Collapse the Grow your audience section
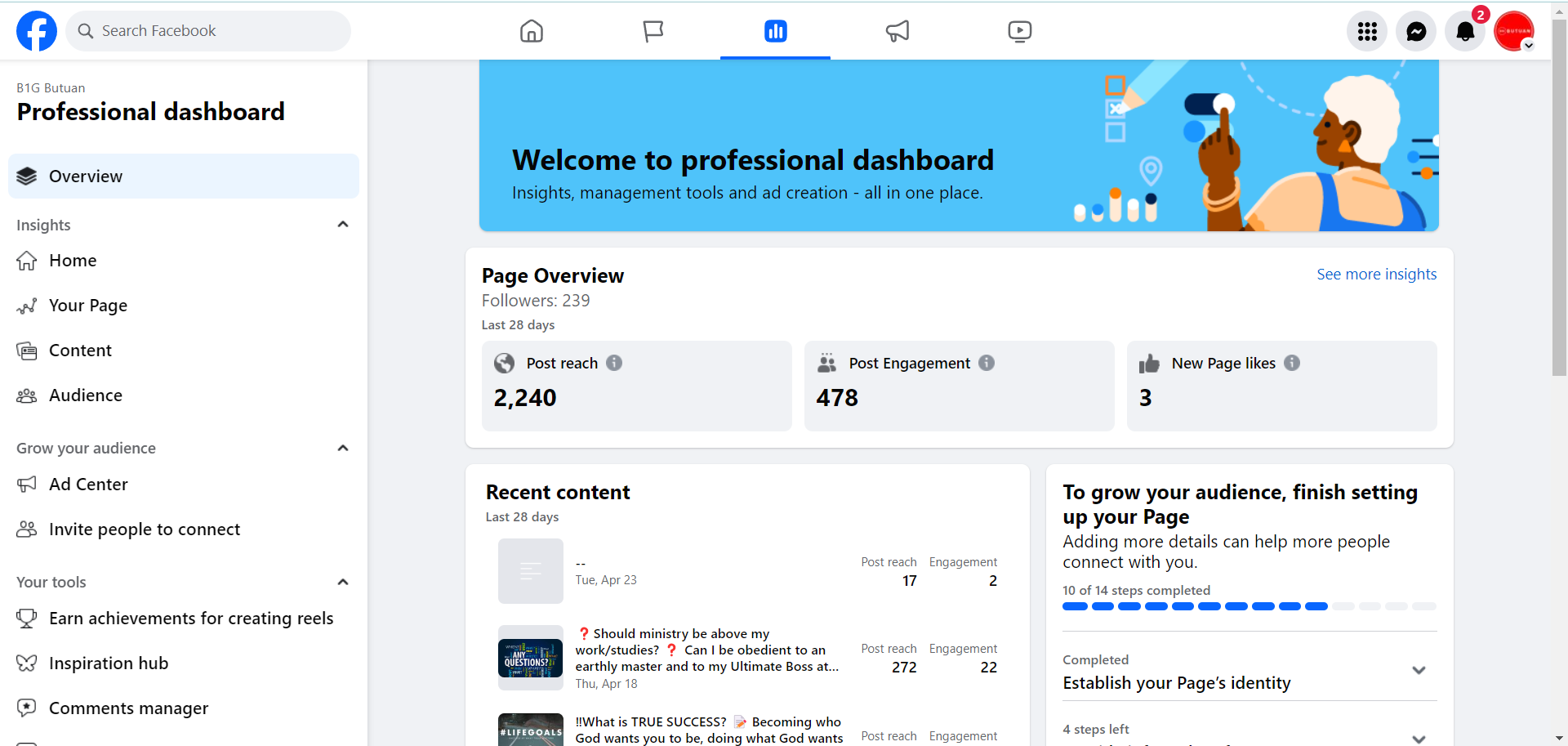Viewport: 1568px width, 746px height. pos(343,448)
